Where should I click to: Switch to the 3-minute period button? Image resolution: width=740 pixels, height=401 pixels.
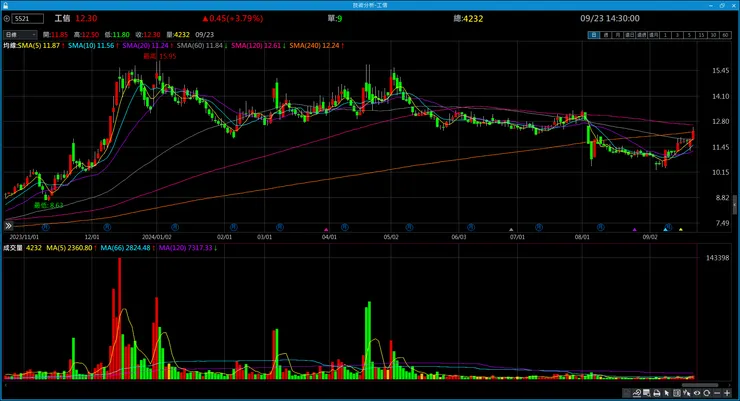pos(677,35)
